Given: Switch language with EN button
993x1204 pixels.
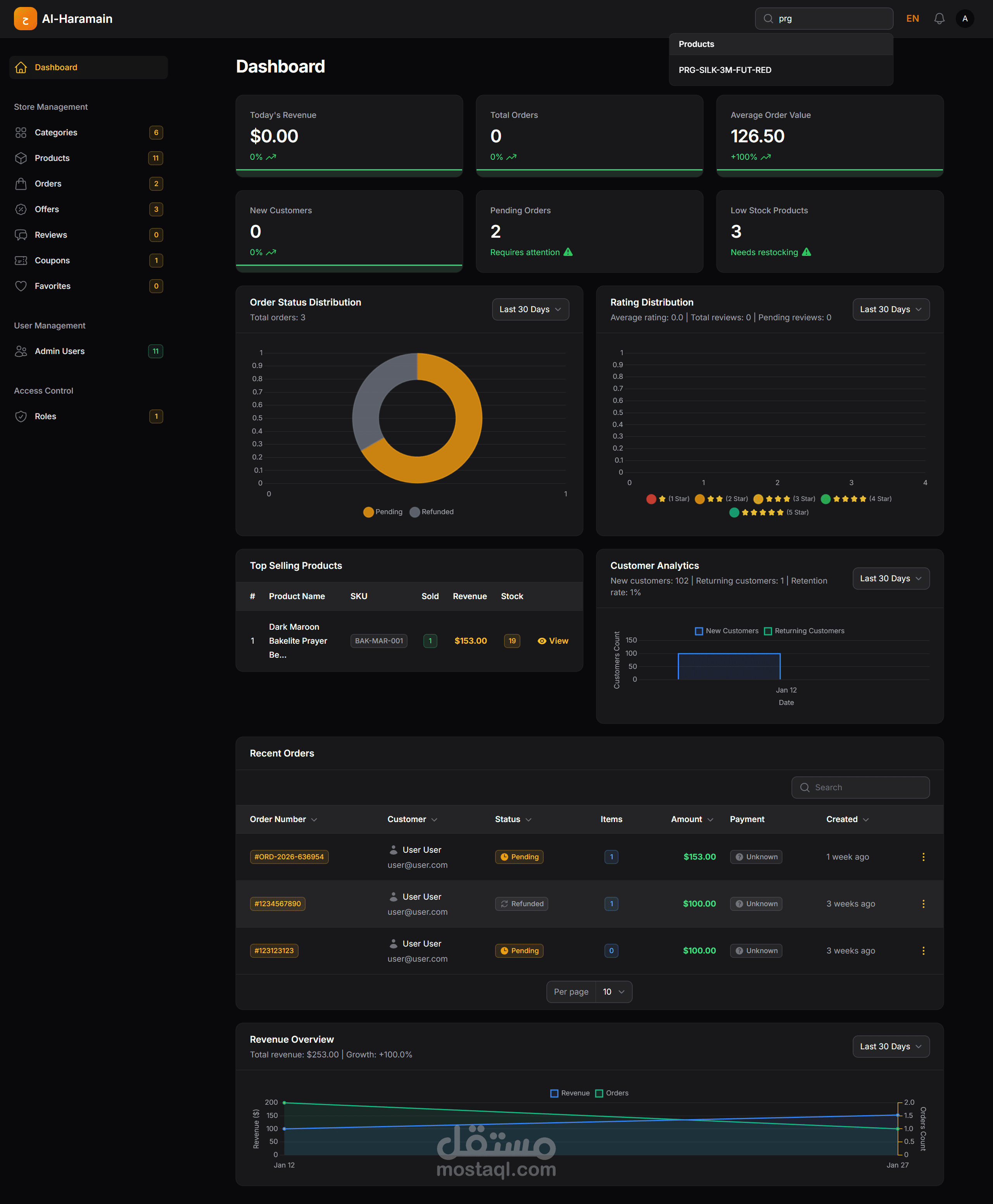Looking at the screenshot, I should pos(912,19).
